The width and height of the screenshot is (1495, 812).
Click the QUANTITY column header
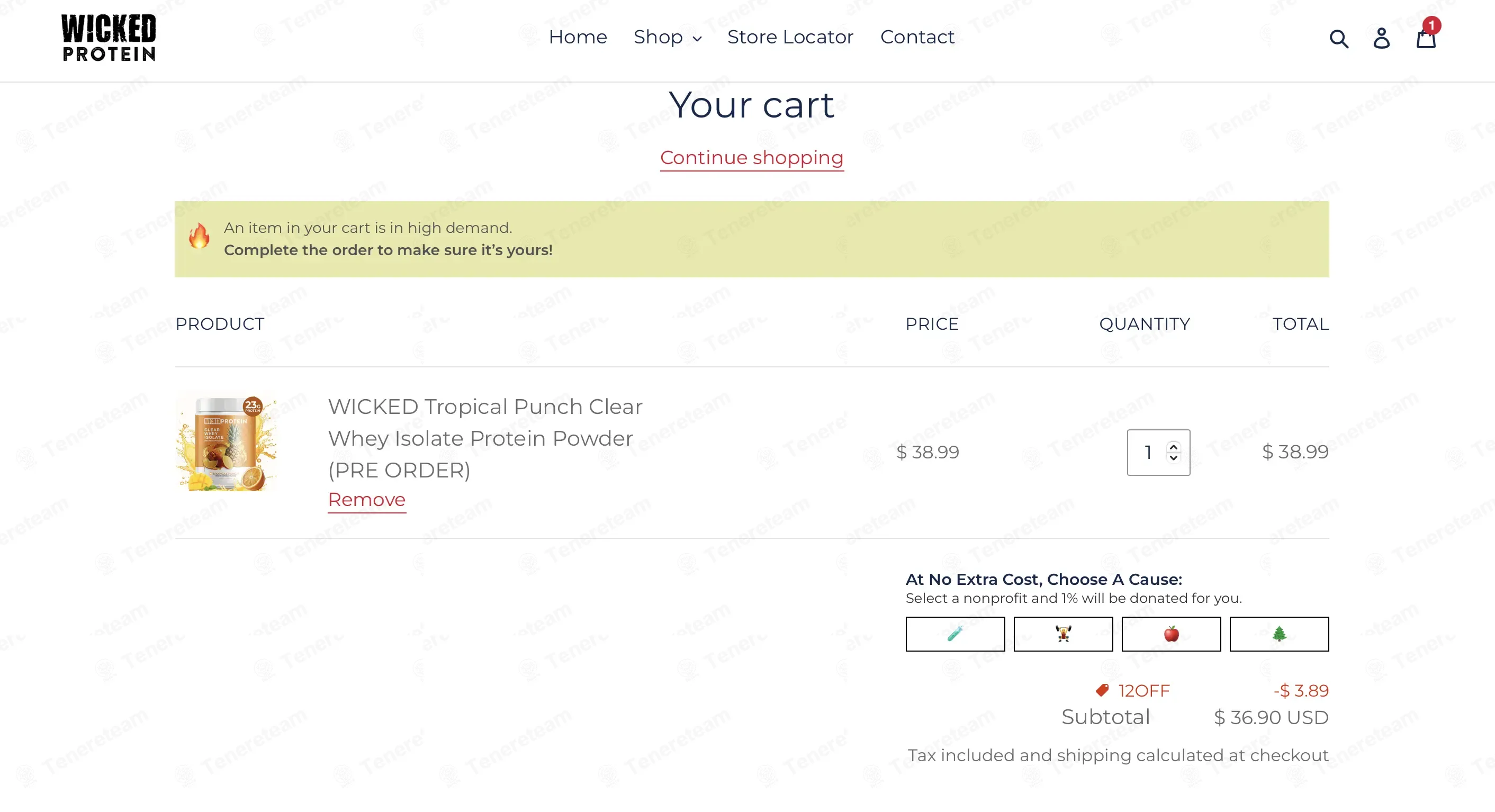pyautogui.click(x=1145, y=324)
